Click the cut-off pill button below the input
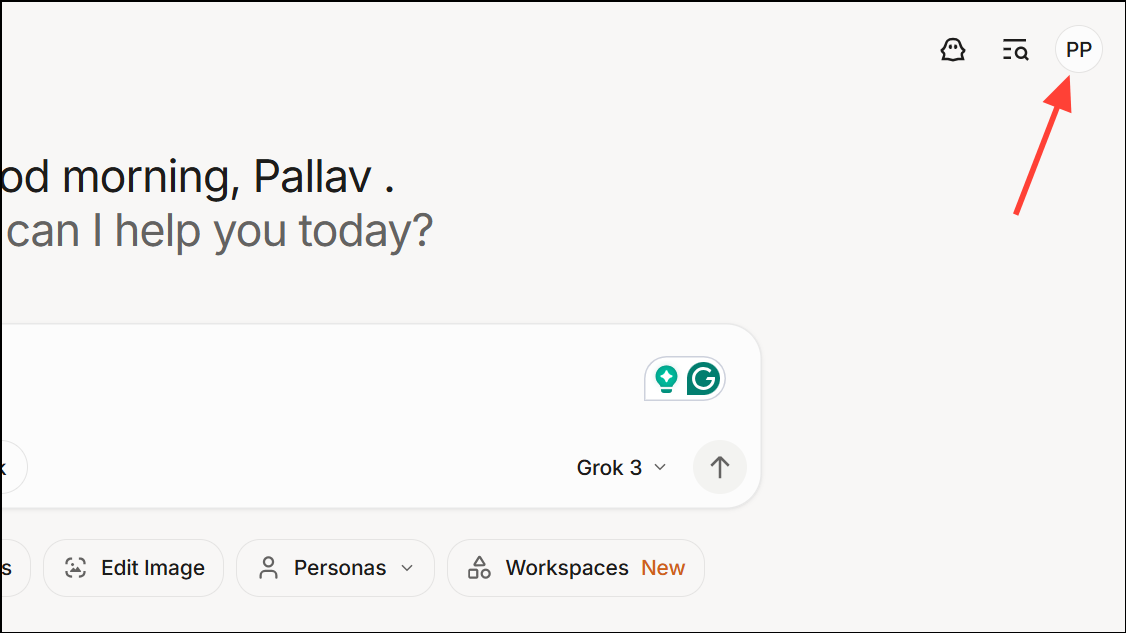This screenshot has height=633, width=1126. click(10, 467)
